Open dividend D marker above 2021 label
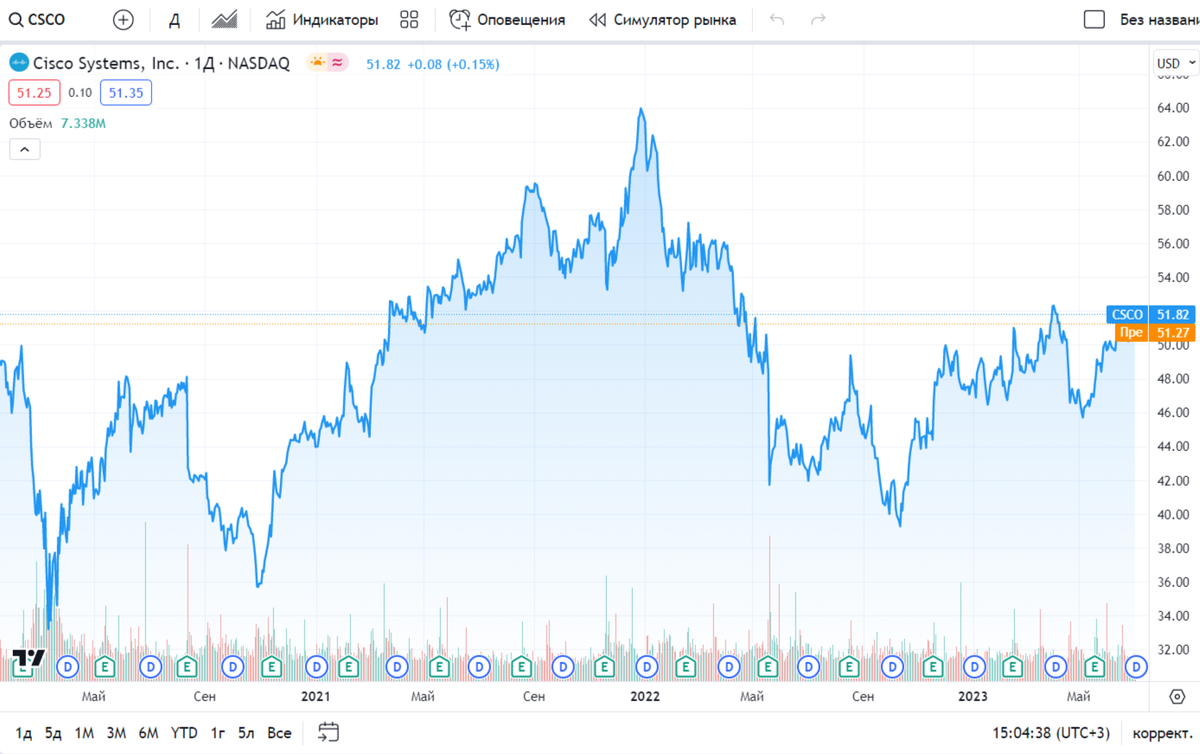The width and height of the screenshot is (1200, 754). coord(316,665)
